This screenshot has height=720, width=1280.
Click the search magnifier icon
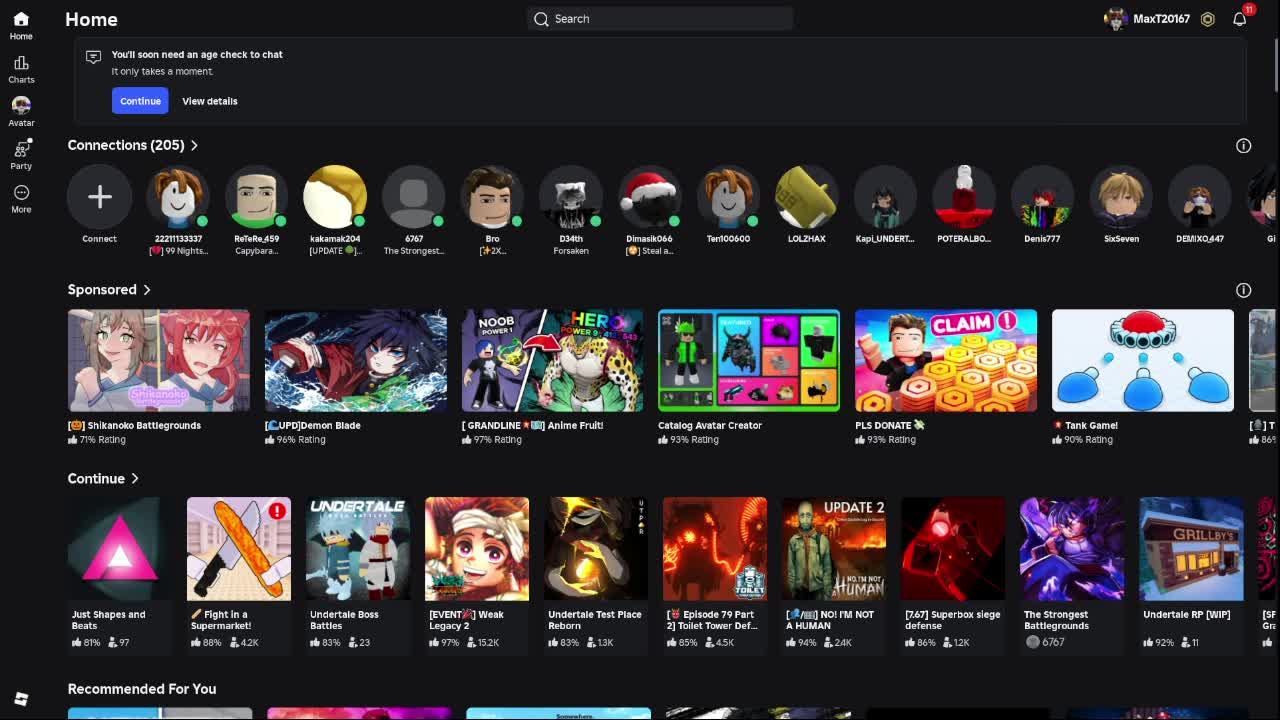541,19
